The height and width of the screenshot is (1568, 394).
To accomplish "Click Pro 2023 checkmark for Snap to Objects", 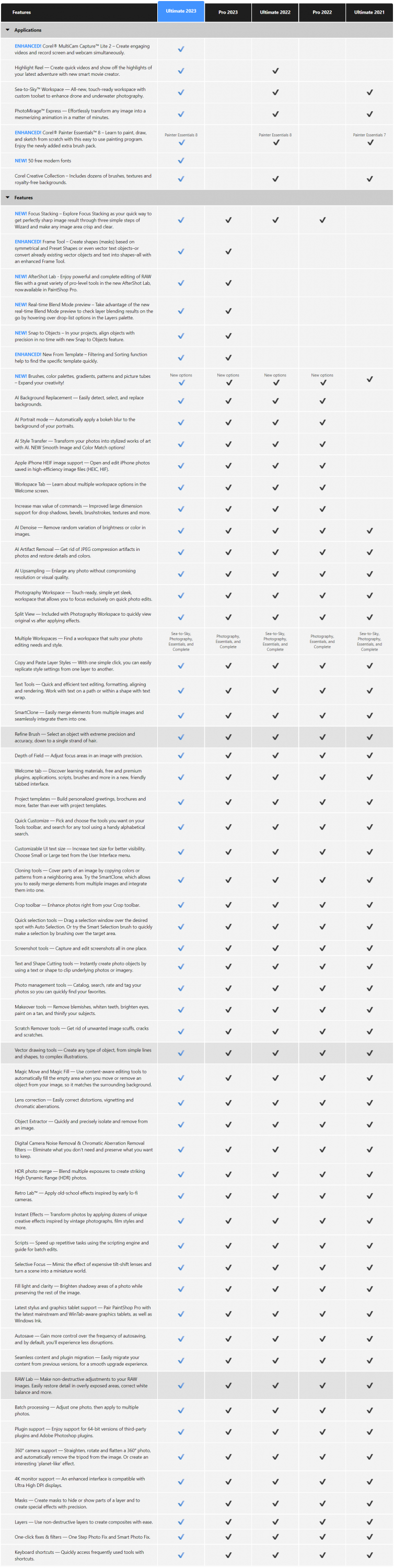I will (x=228, y=336).
